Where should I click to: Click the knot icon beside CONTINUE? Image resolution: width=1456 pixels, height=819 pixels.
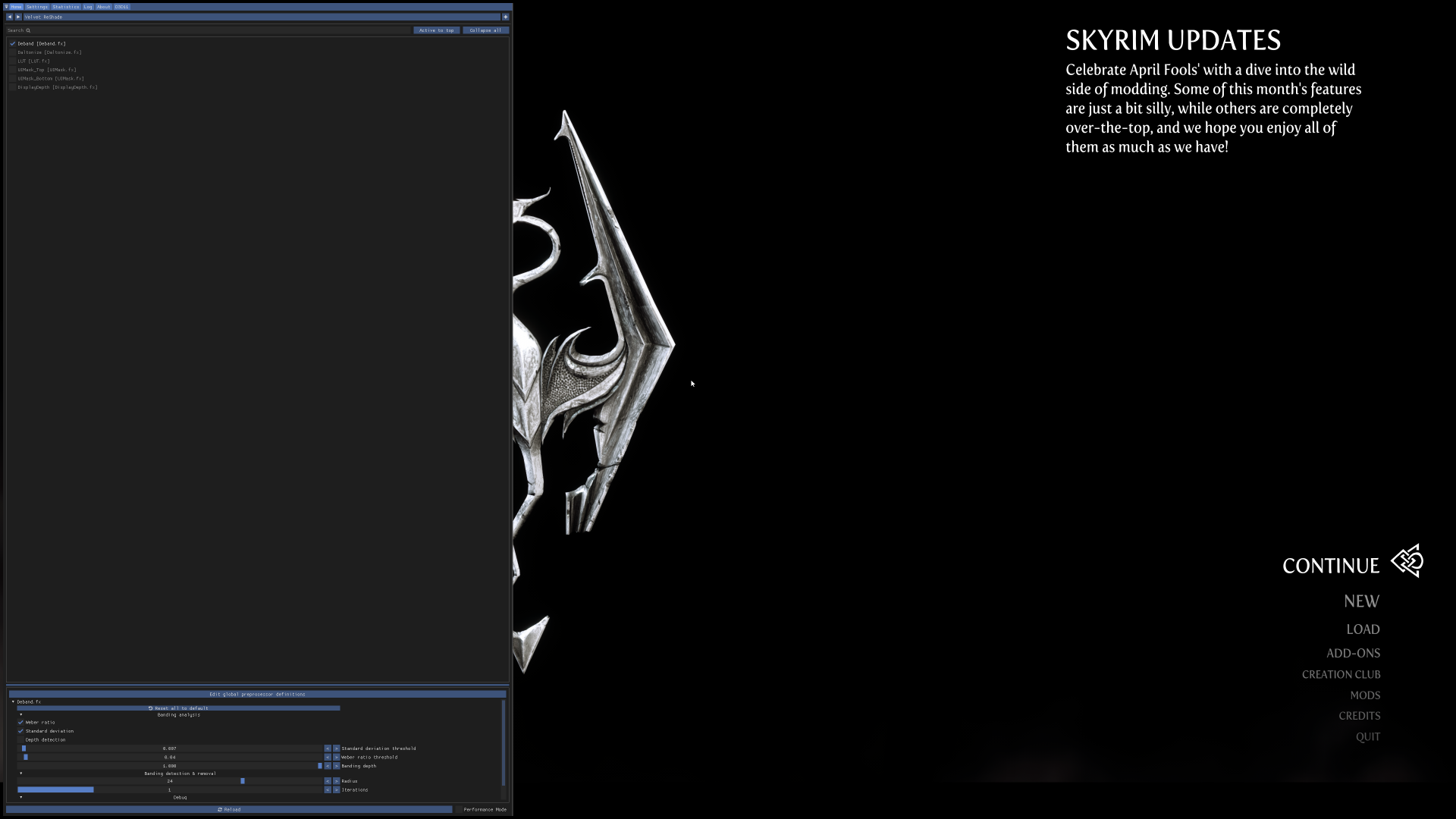coord(1407,561)
